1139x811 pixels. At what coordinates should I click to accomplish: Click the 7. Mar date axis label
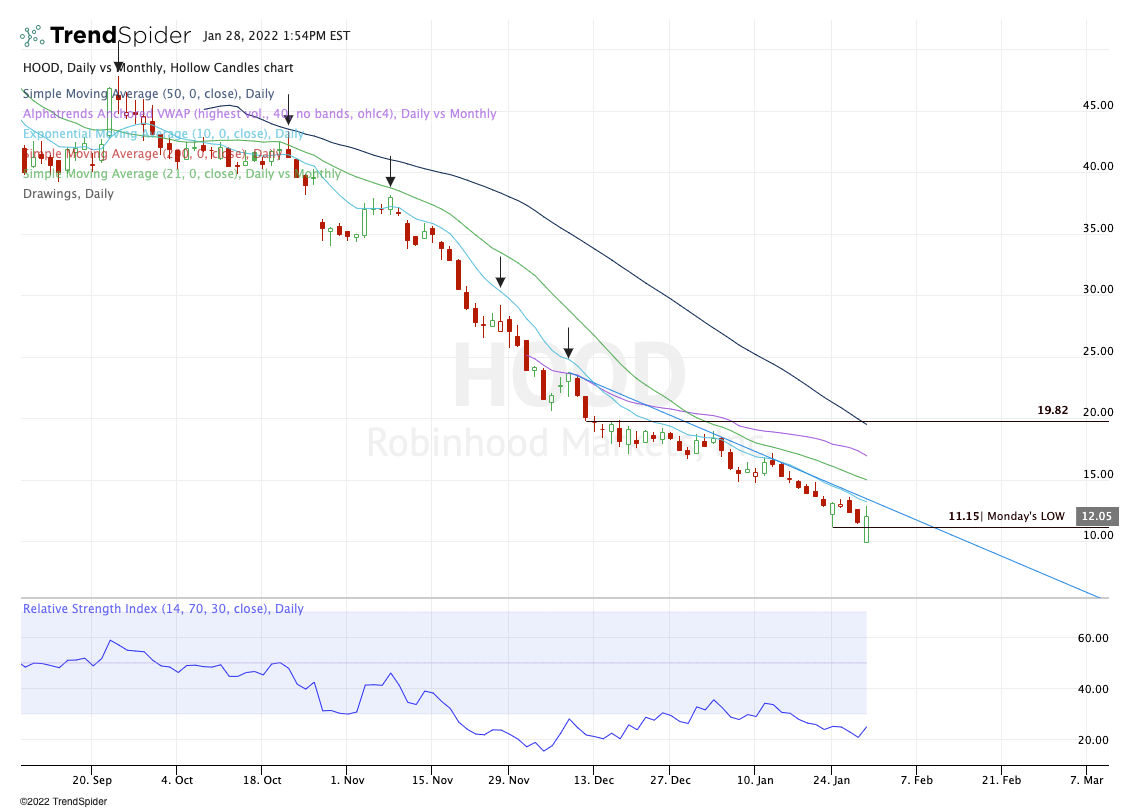click(1086, 780)
